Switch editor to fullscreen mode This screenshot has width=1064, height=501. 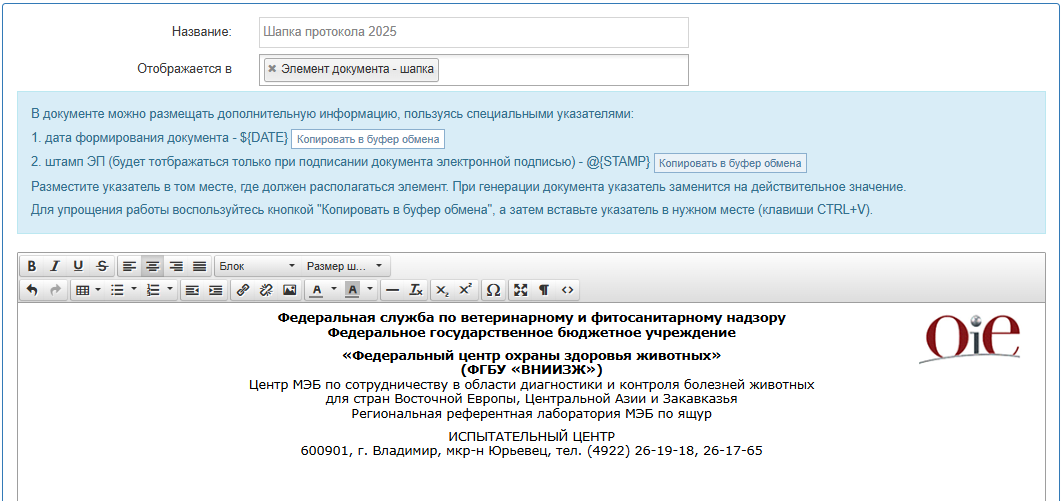520,290
